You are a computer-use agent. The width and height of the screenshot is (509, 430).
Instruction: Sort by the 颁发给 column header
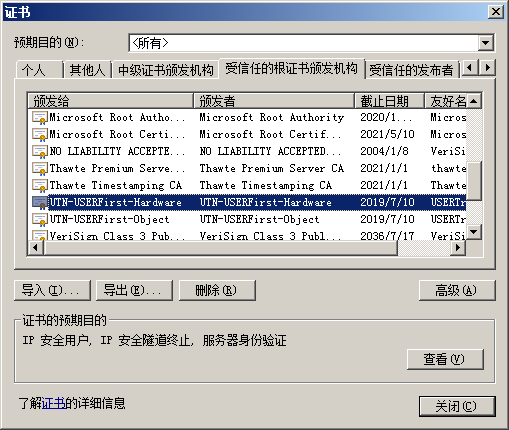tap(110, 101)
